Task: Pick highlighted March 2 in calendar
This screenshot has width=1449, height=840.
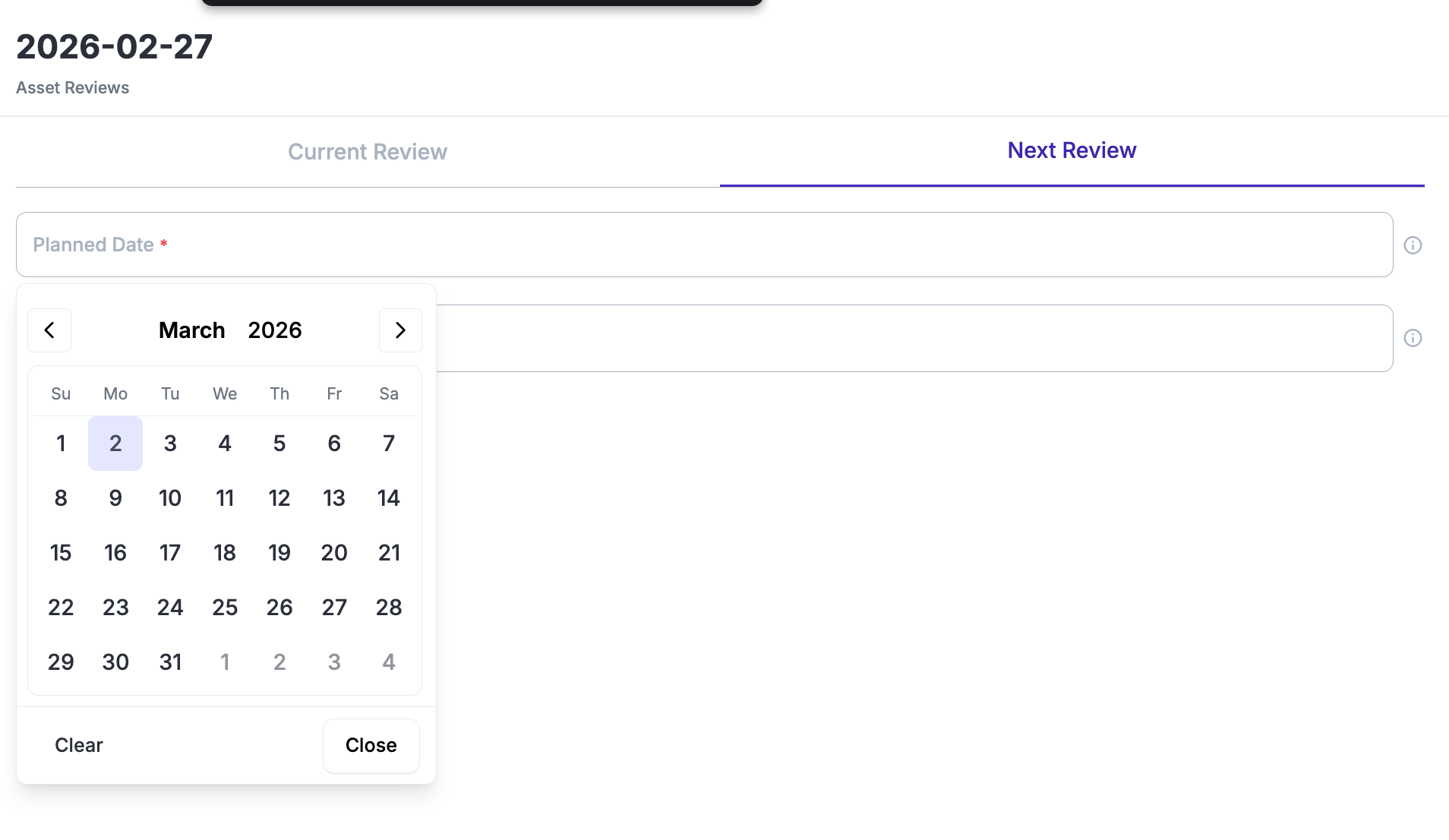Action: (115, 444)
